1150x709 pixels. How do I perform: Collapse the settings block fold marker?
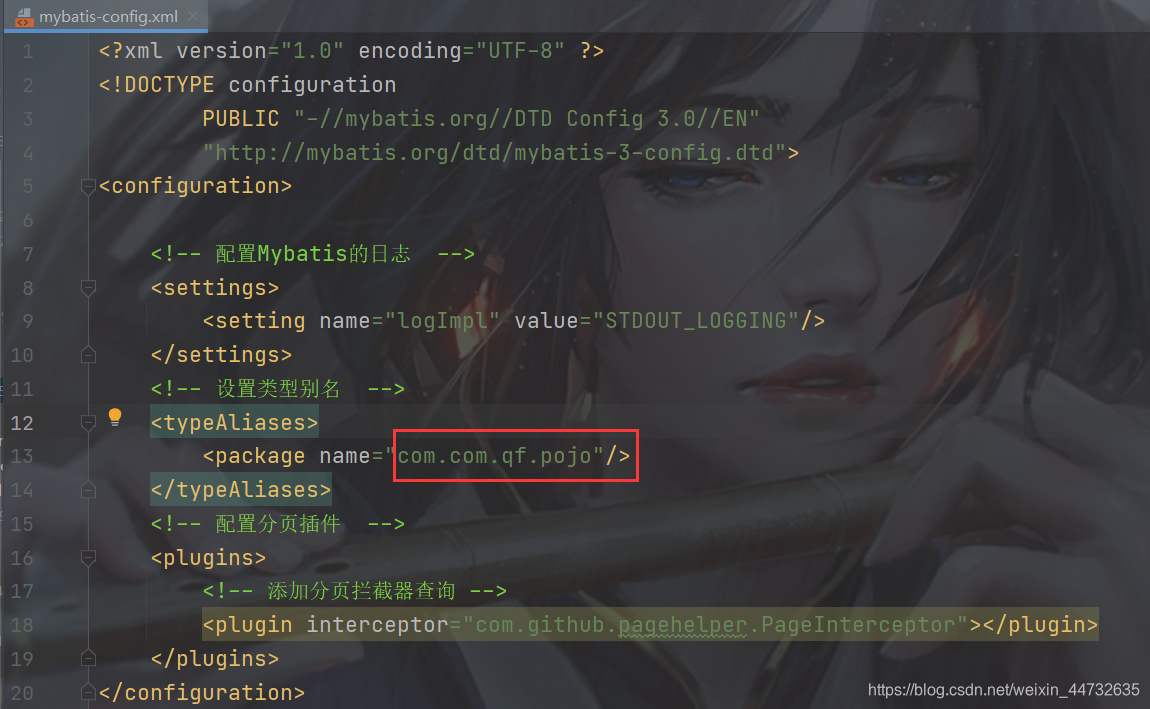point(88,287)
